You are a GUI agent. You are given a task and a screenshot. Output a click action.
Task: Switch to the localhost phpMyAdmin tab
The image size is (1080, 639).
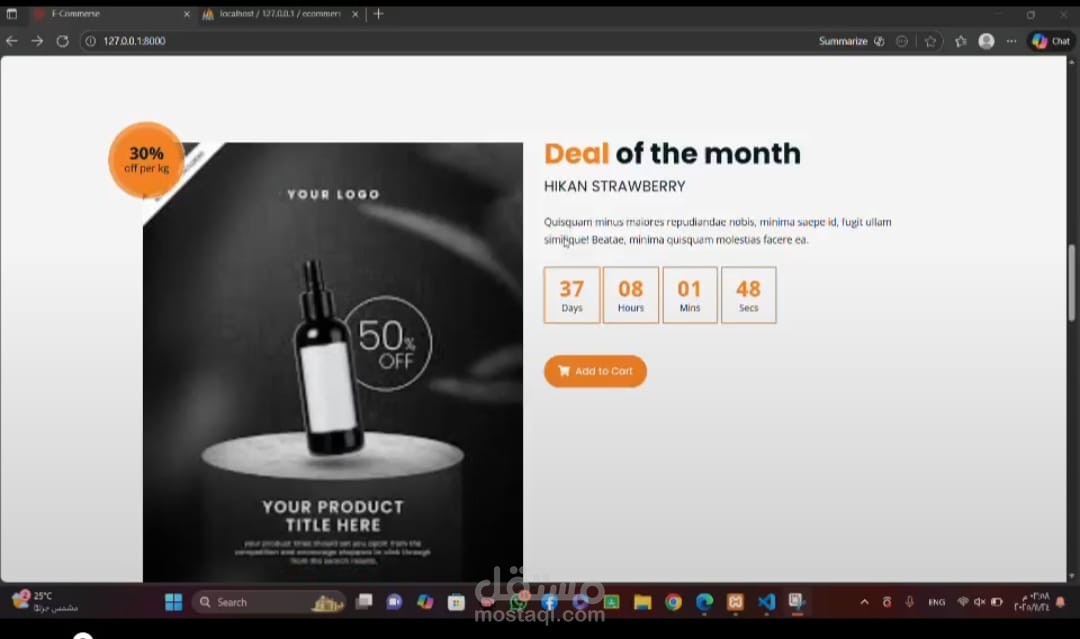click(279, 14)
